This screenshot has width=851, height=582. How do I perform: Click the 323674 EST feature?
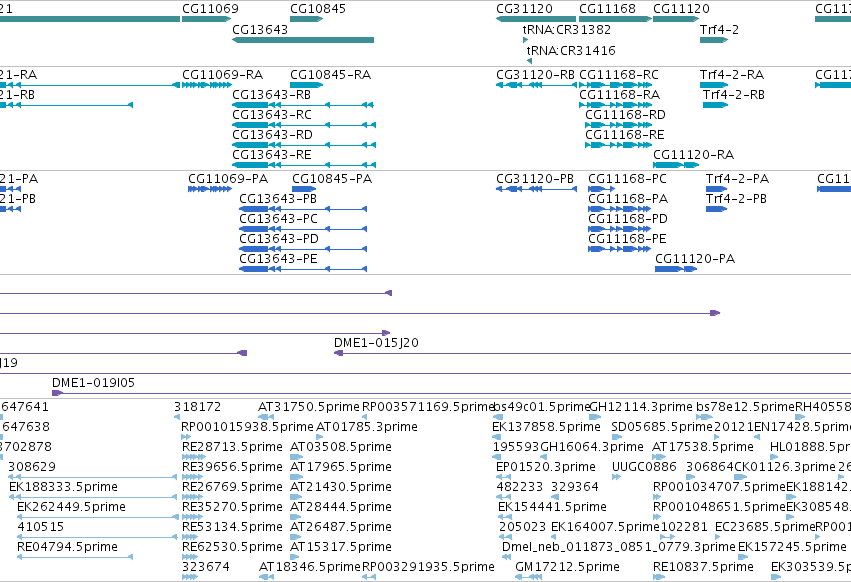[189, 577]
